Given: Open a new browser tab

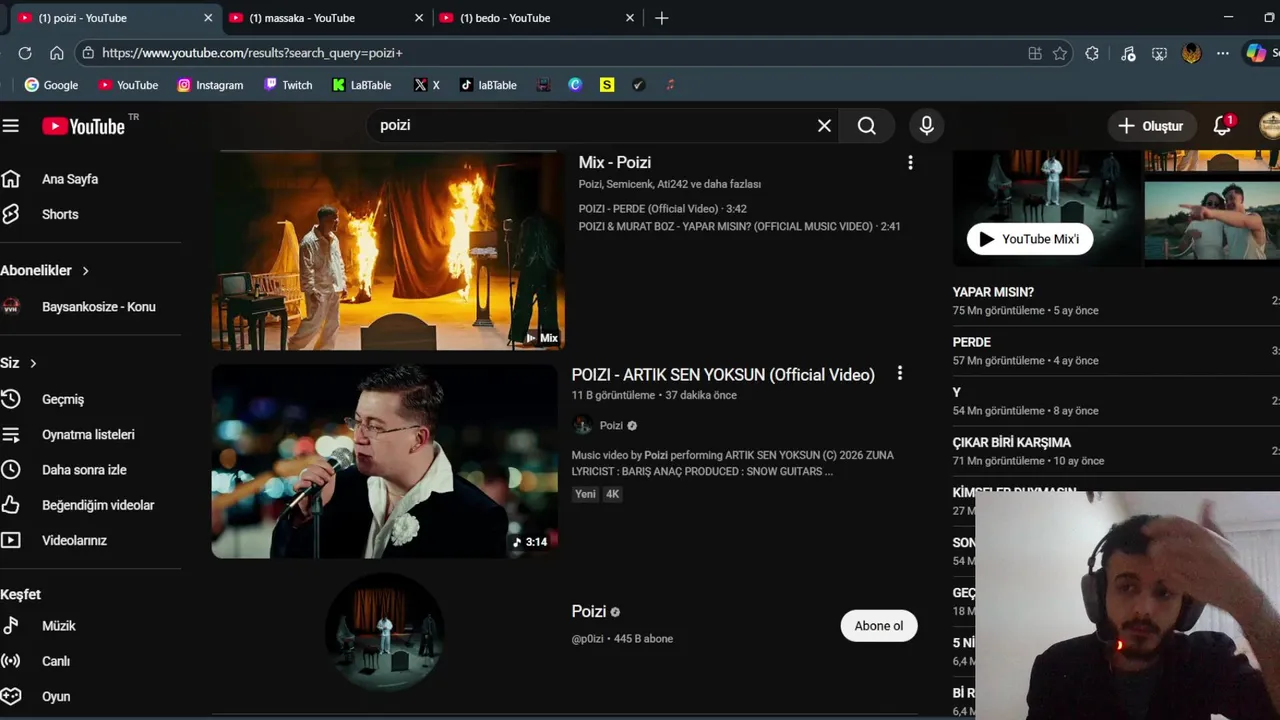Looking at the screenshot, I should tap(661, 18).
